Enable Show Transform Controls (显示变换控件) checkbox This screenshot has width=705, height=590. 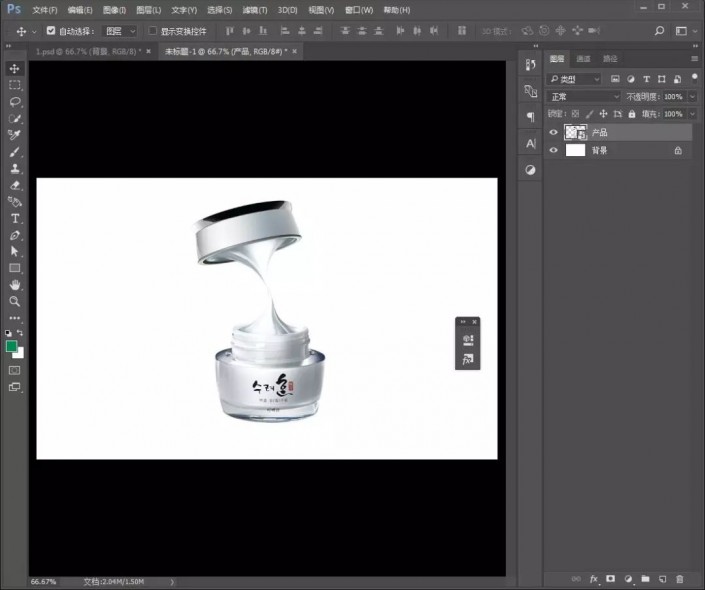click(x=152, y=31)
